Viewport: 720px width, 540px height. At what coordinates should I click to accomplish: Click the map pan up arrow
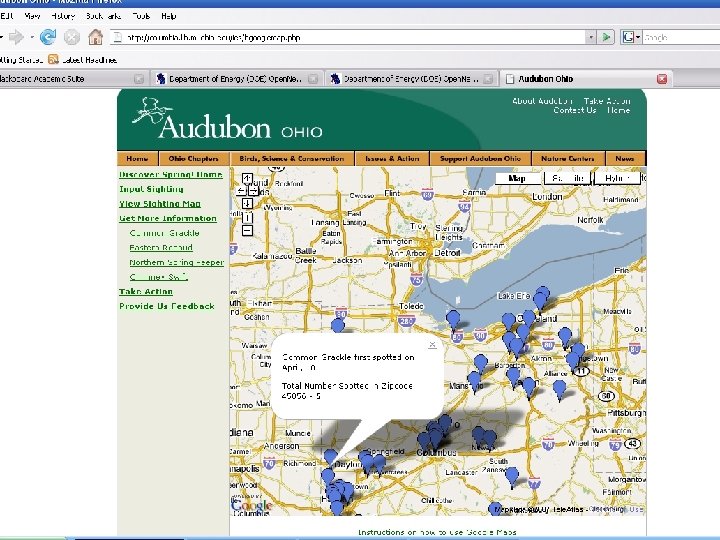click(x=247, y=179)
